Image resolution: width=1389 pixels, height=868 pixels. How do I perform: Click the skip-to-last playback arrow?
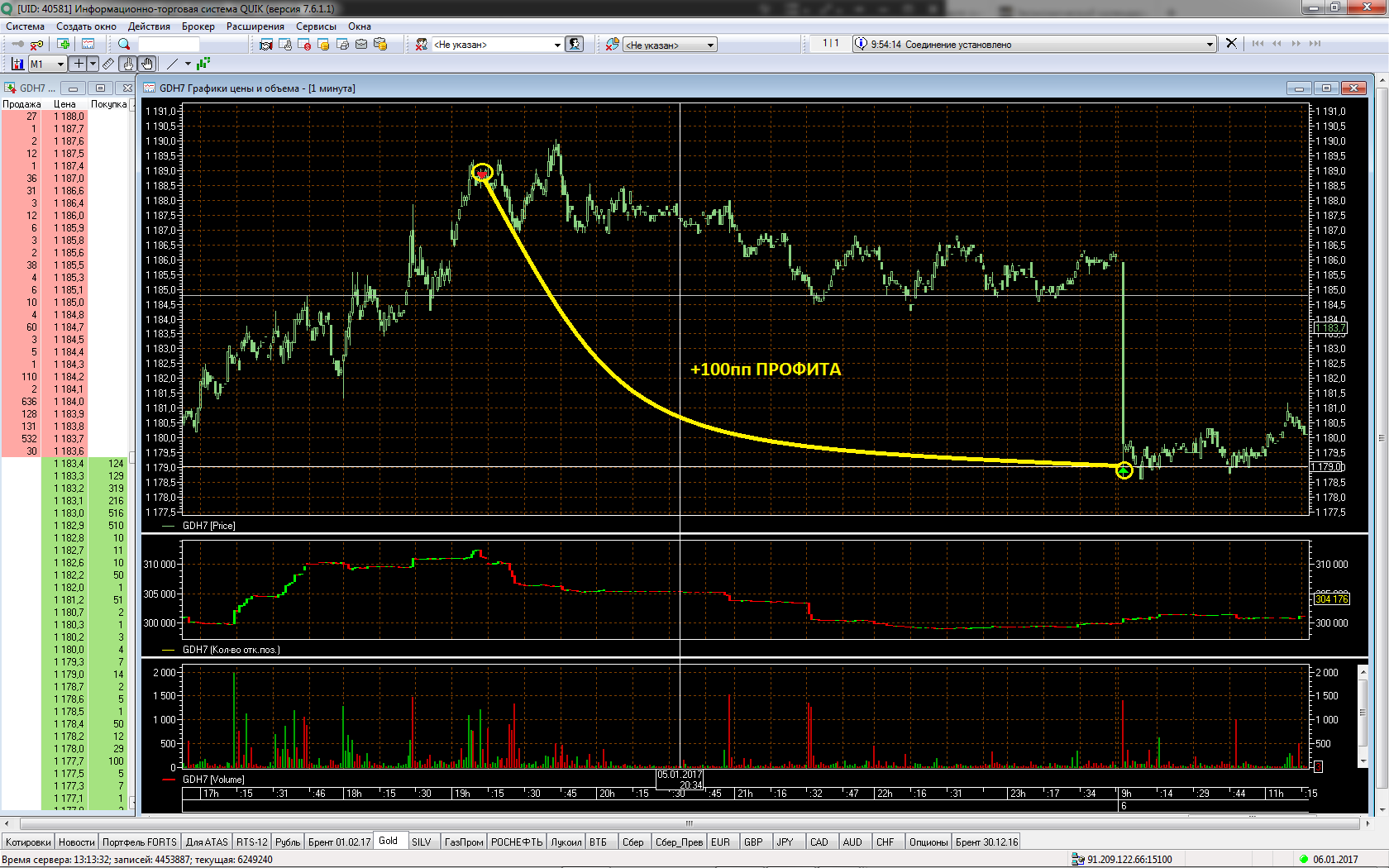coord(1315,43)
